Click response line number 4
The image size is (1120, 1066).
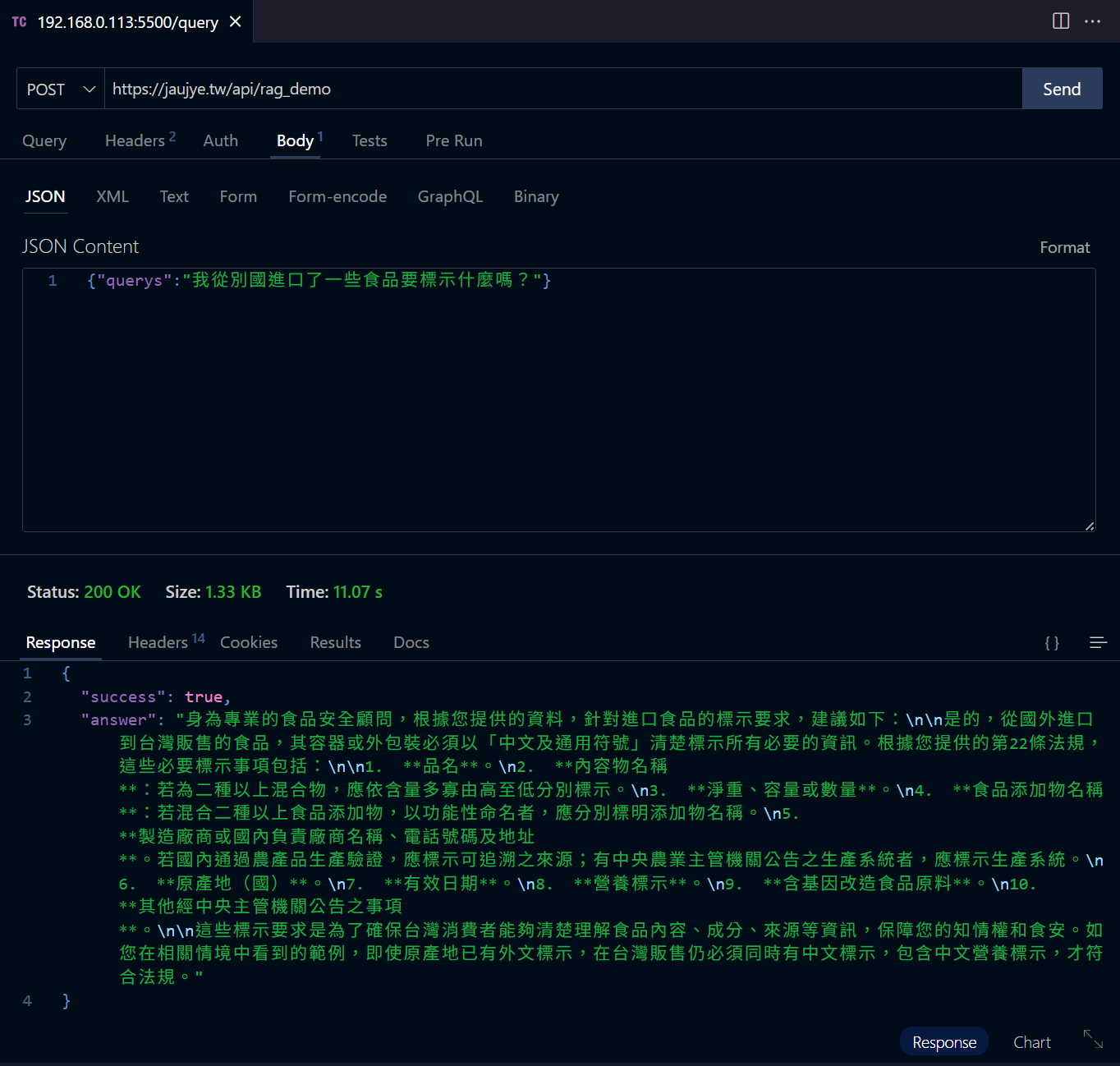point(27,1000)
